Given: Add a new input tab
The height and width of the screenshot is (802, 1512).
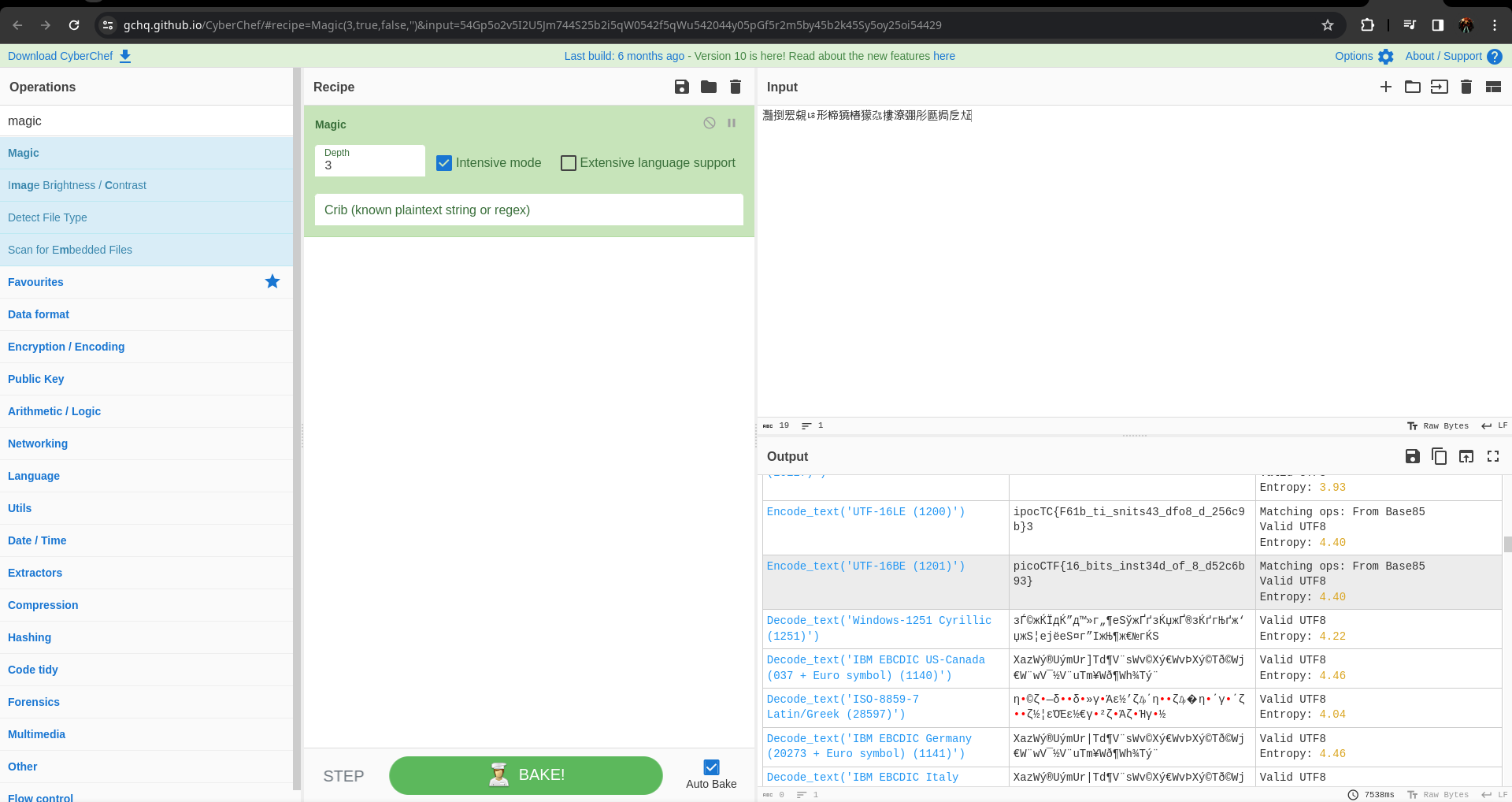Looking at the screenshot, I should pos(1385,87).
